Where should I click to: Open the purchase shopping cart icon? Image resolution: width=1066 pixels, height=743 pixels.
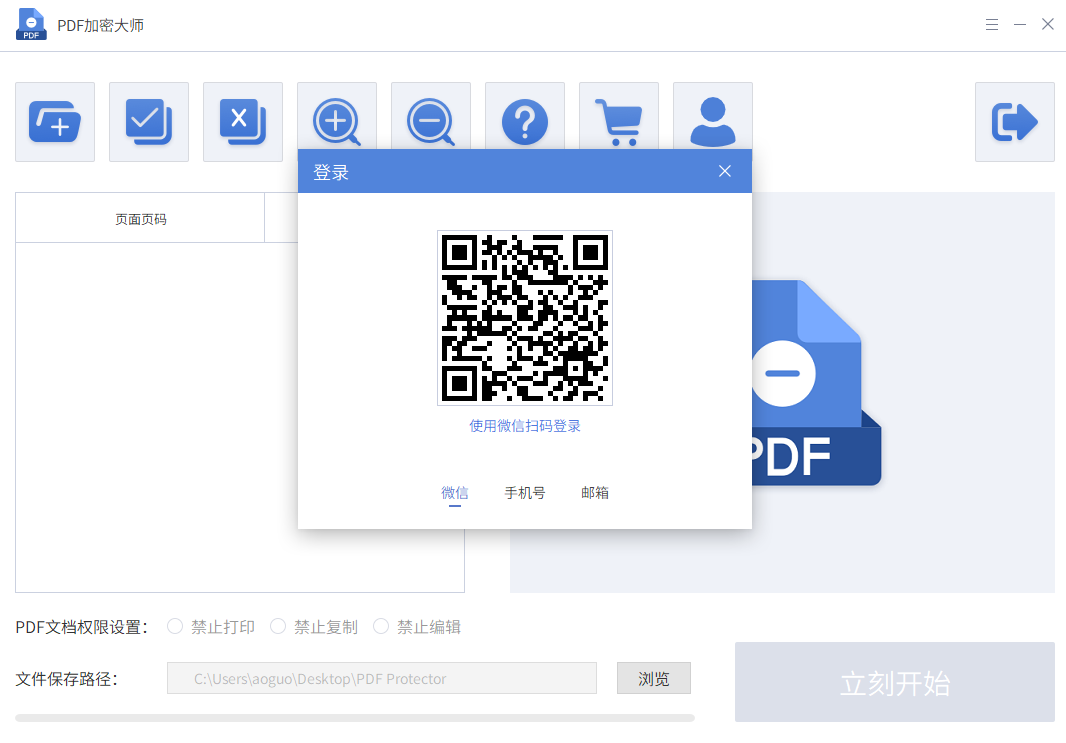[x=619, y=121]
